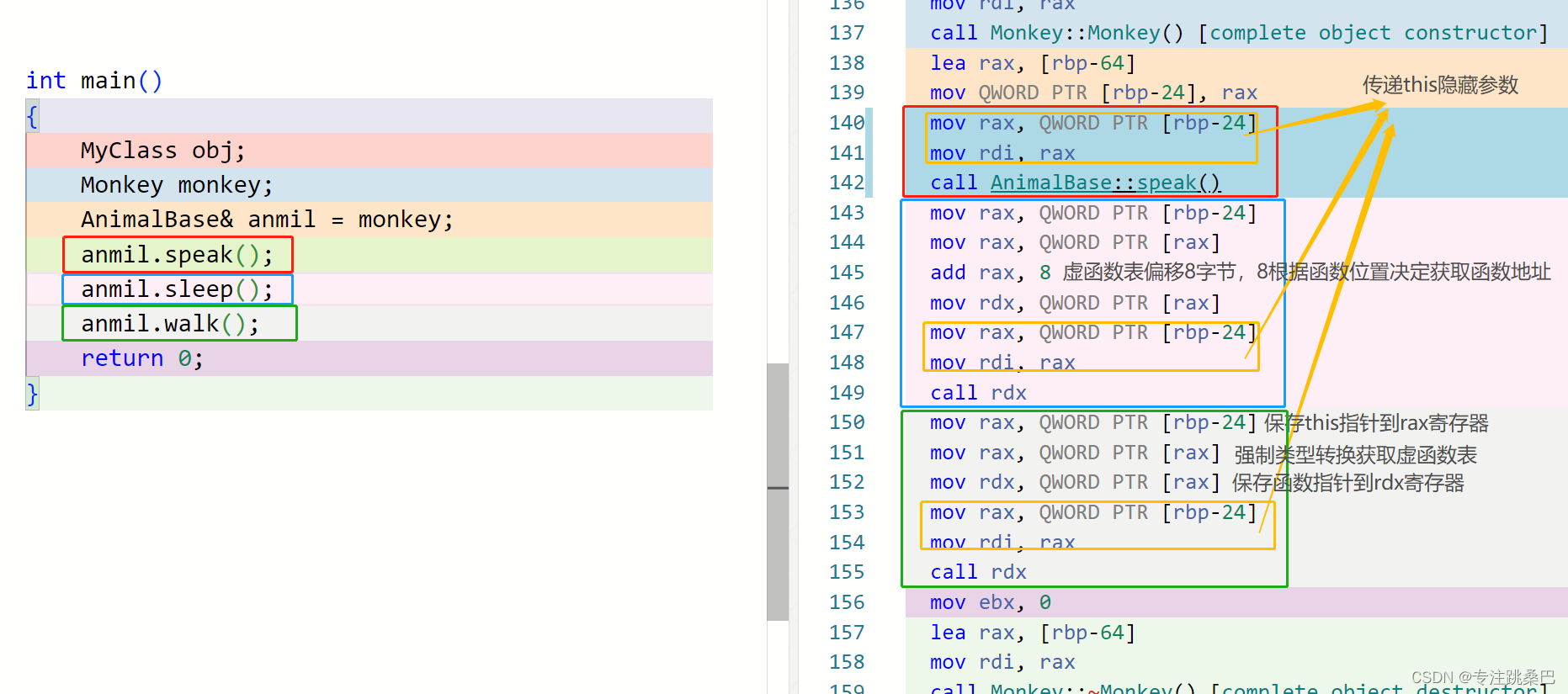This screenshot has width=1568, height=694.
Task: Select the add rax, 8 instruction
Action: 990,273
